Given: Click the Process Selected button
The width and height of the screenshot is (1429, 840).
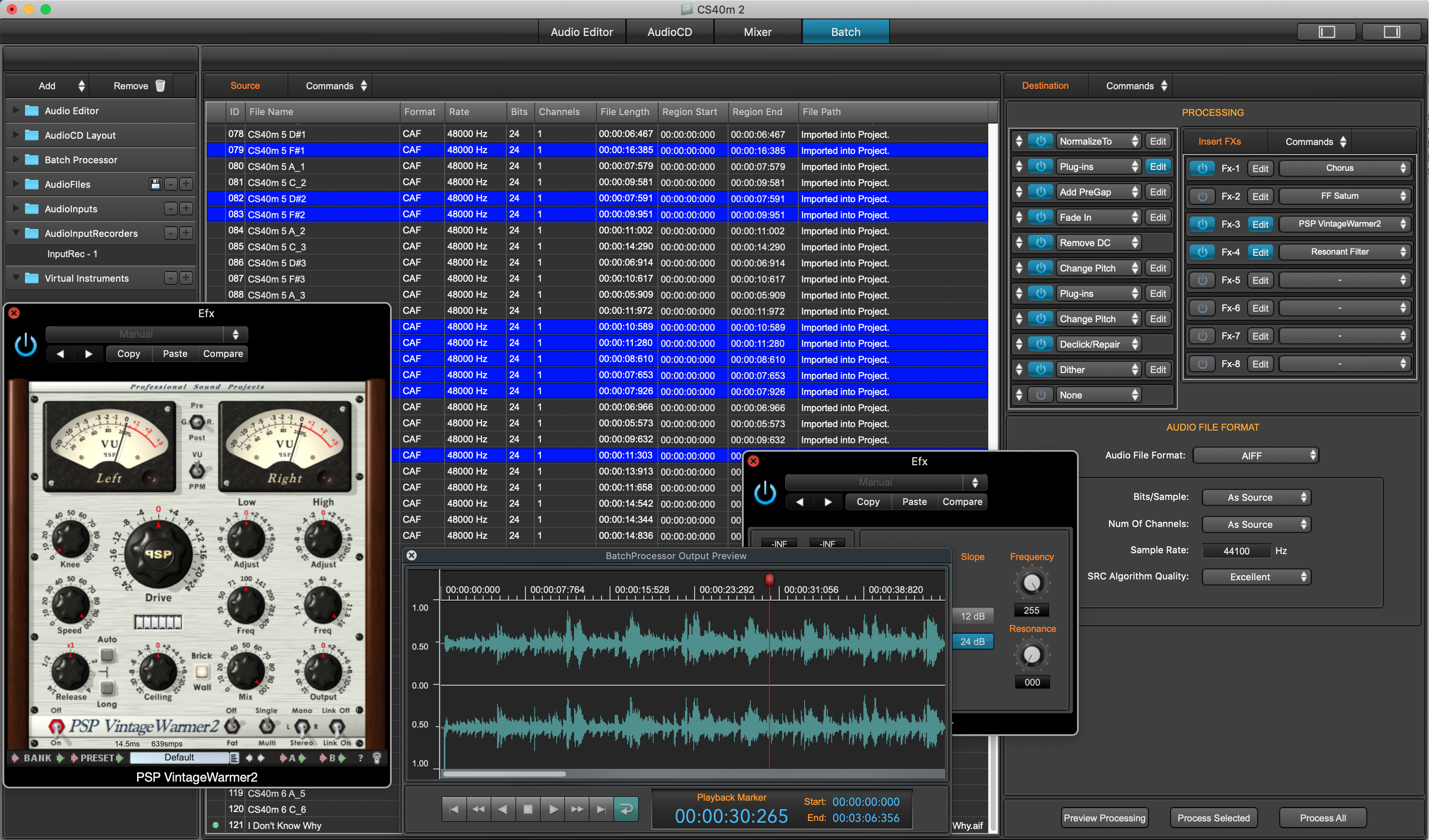Looking at the screenshot, I should coord(1213,818).
